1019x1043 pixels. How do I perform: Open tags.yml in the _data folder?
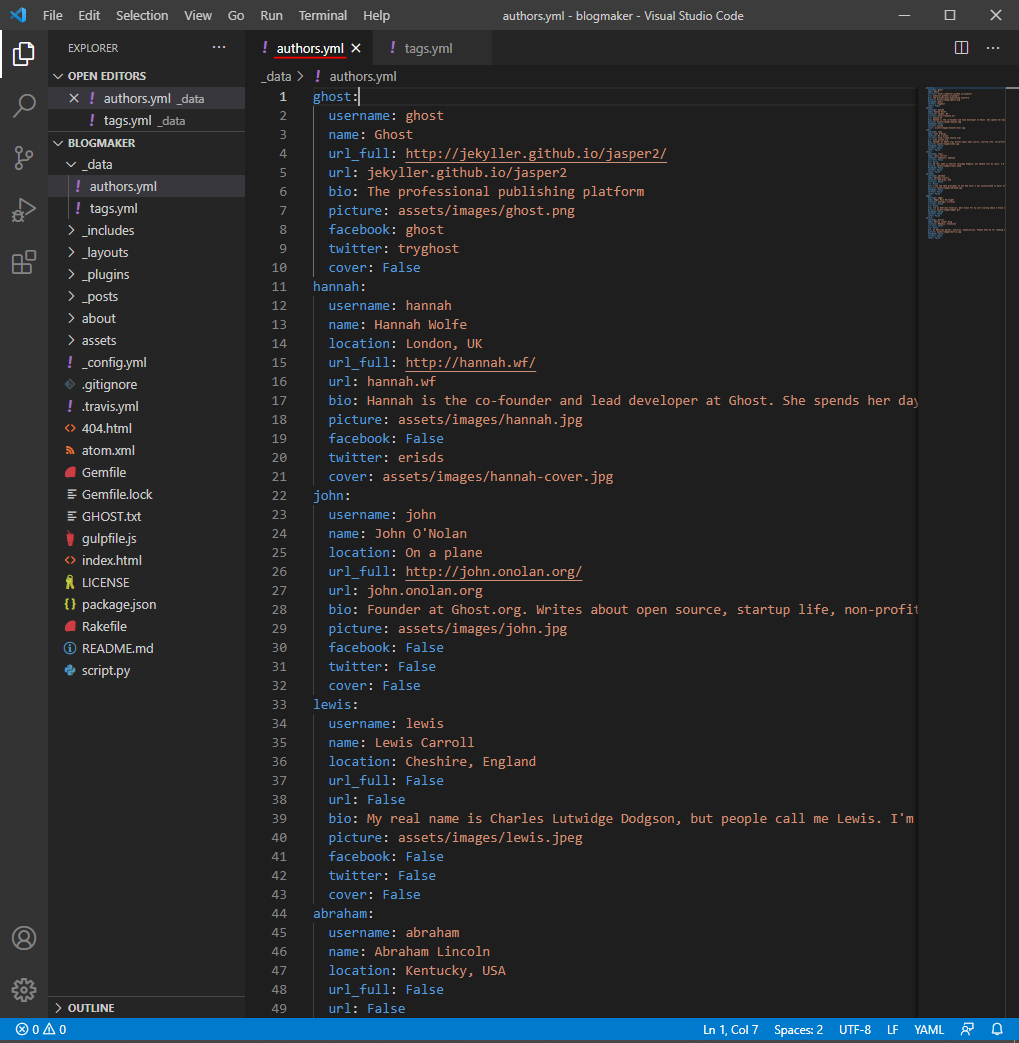pyautogui.click(x=146, y=208)
